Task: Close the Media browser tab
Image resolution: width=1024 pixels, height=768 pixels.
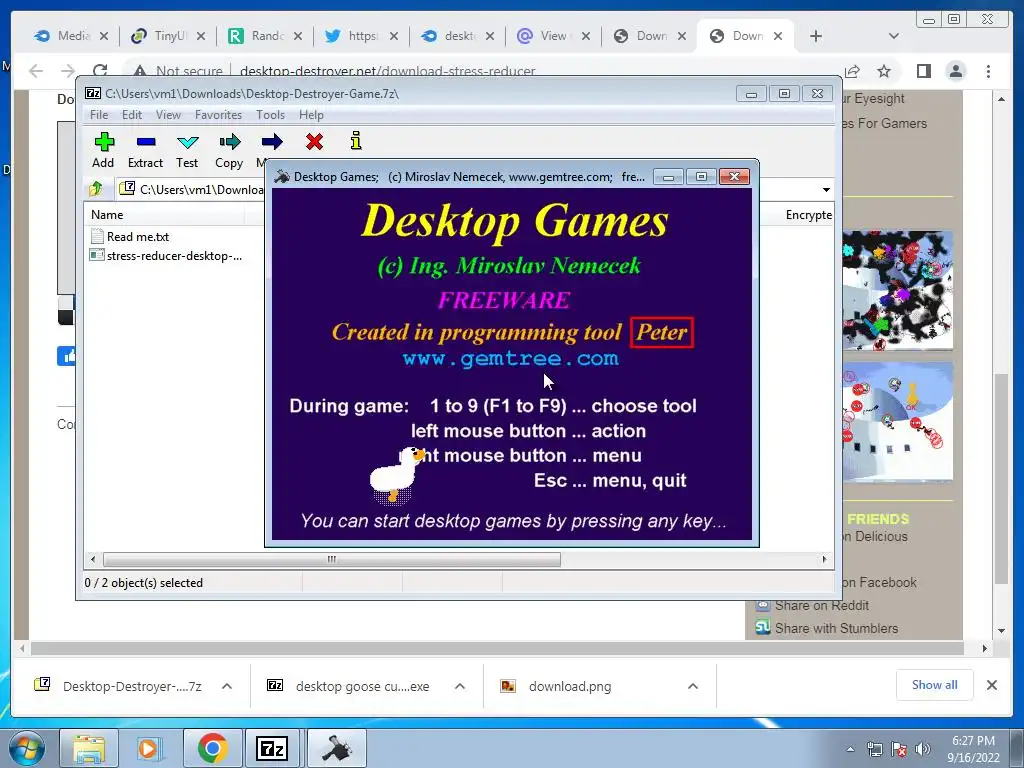Action: tap(104, 37)
